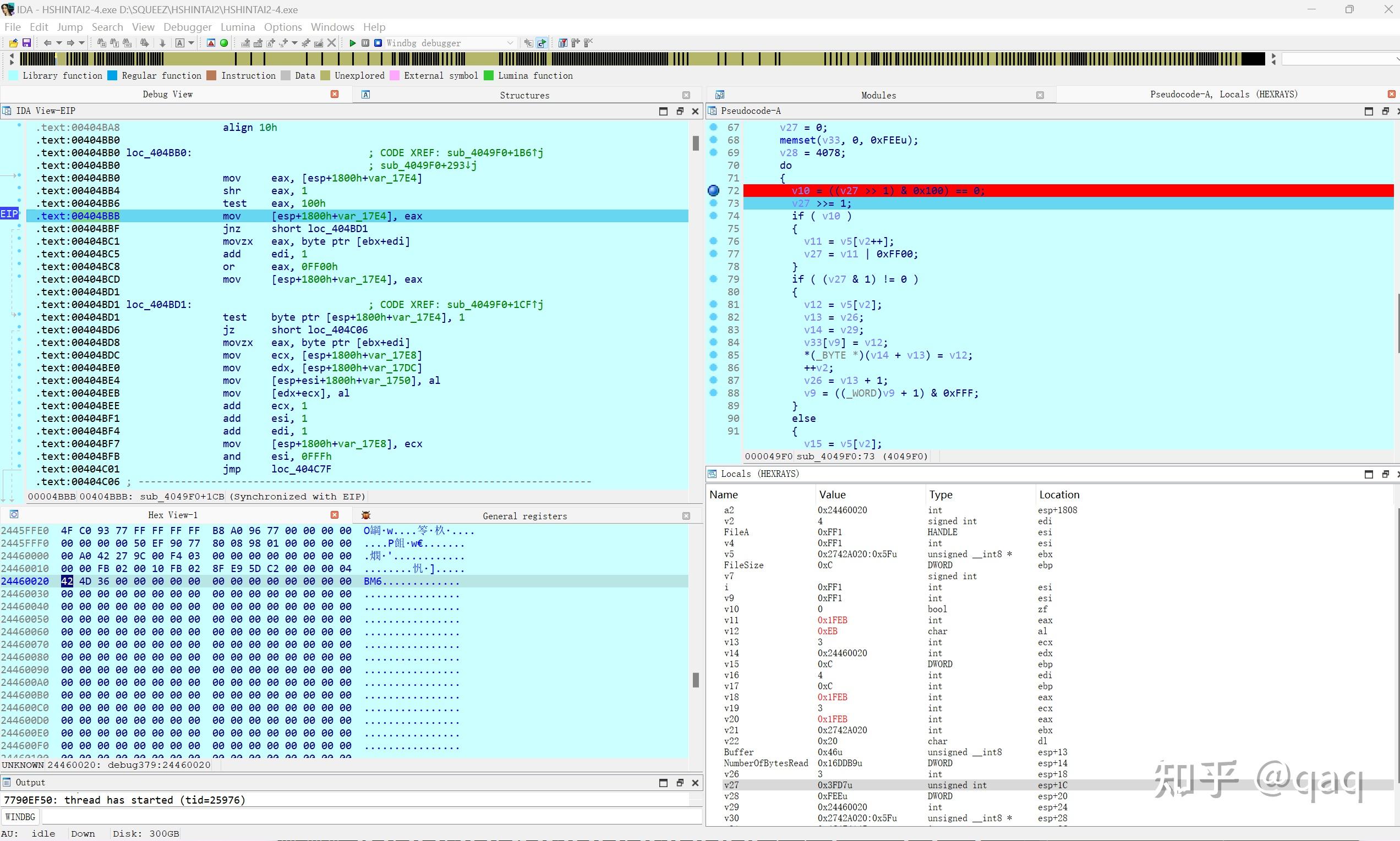
Task: Click the Pause process toolbar icon
Action: point(365,43)
